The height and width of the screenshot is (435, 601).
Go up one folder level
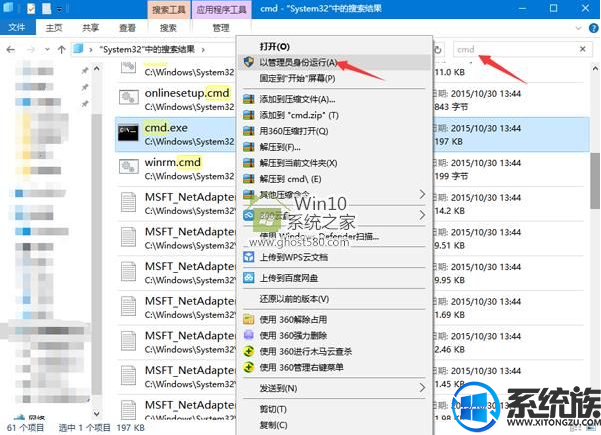(x=61, y=49)
